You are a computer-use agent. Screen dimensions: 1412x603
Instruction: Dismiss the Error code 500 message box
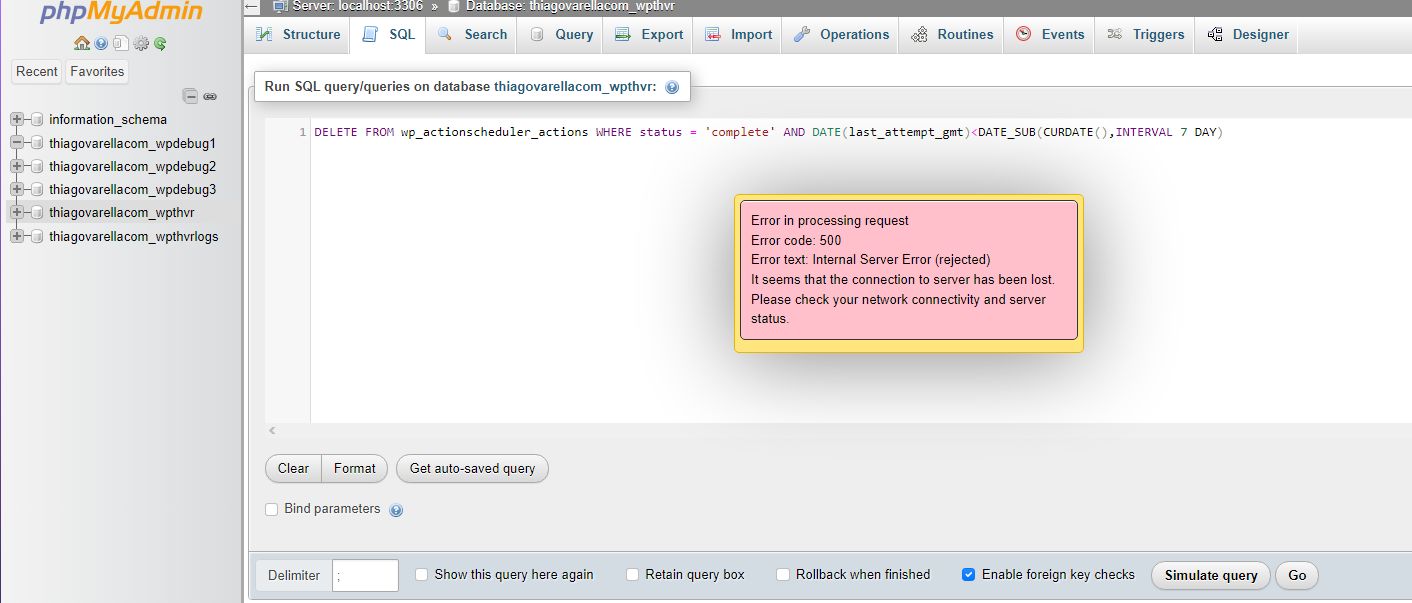(x=909, y=270)
